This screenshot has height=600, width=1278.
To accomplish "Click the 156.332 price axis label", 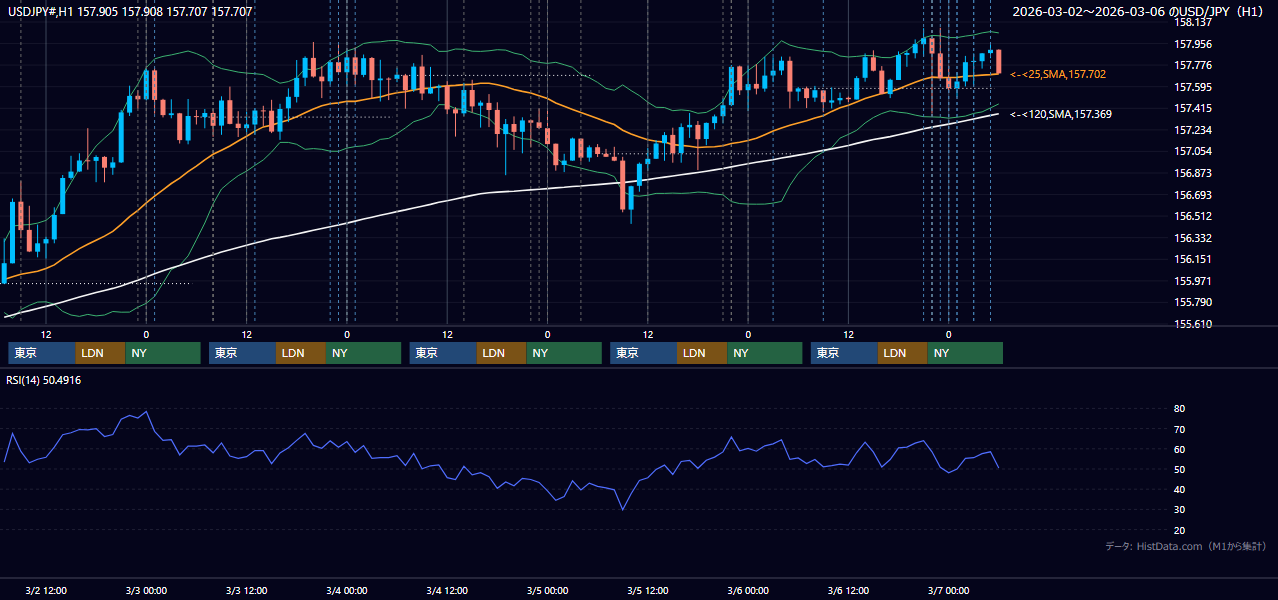I will [1193, 238].
